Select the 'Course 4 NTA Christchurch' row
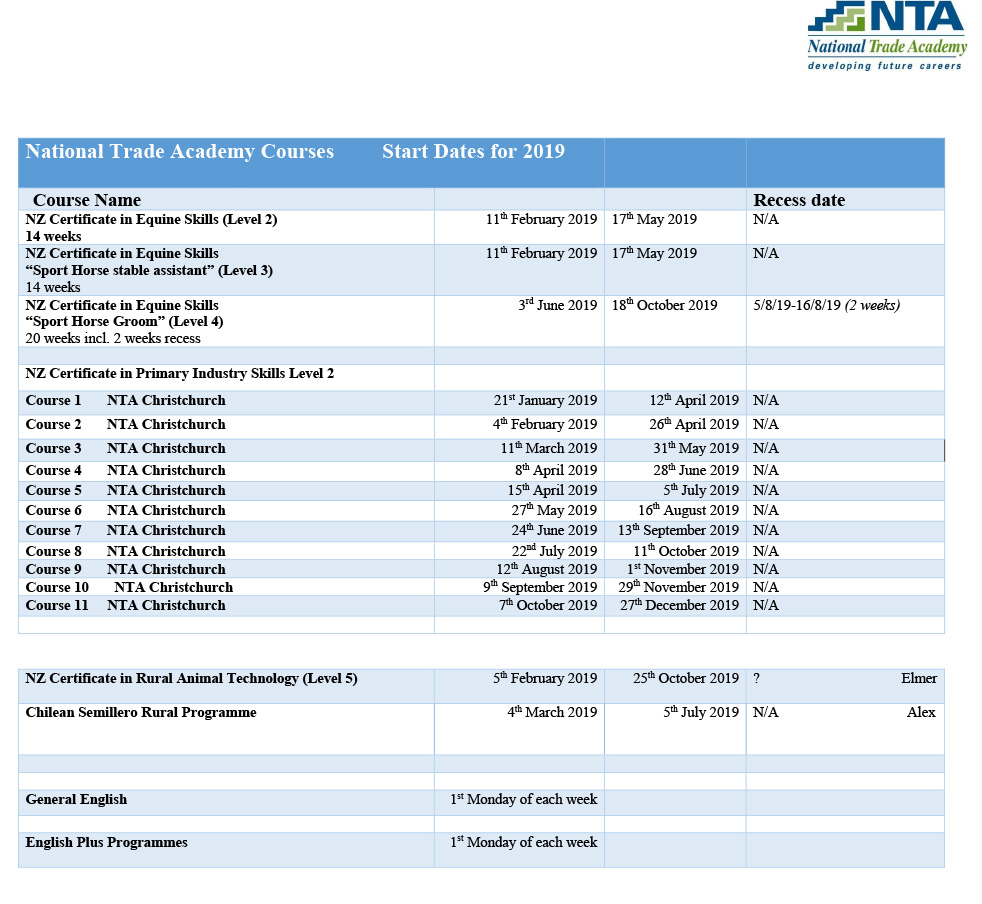The width and height of the screenshot is (982, 904). tap(481, 471)
